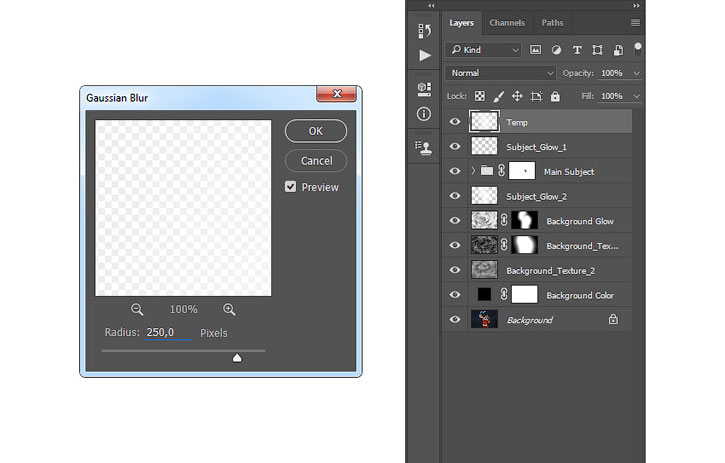Image resolution: width=725 pixels, height=463 pixels.
Task: Click the Gaussian Blur preview area
Action: click(x=183, y=208)
